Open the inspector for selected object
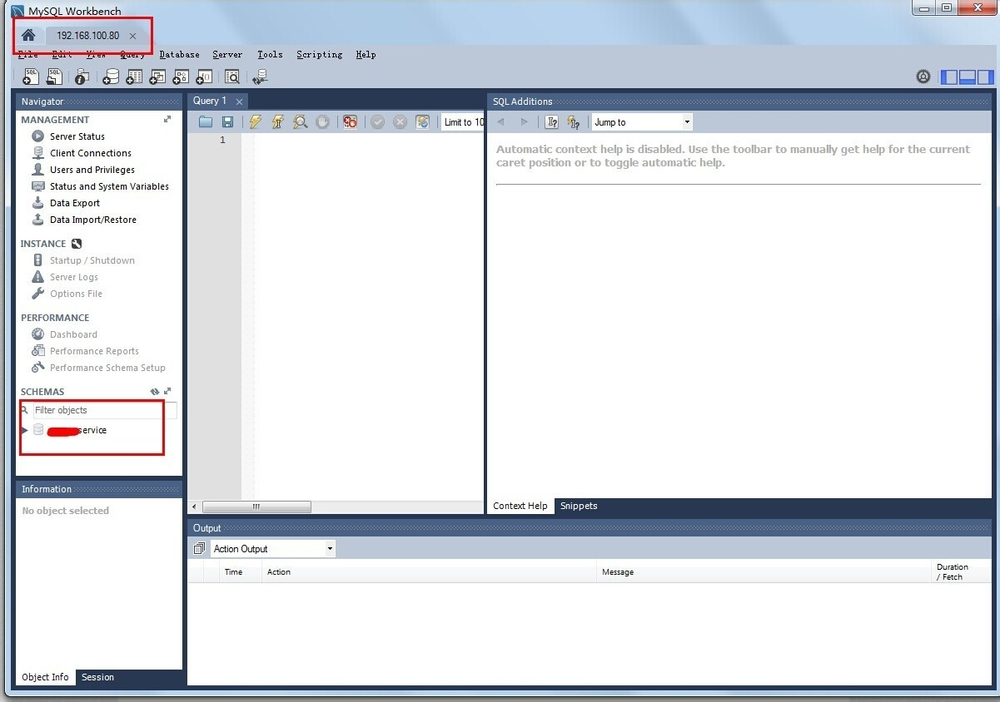The height and width of the screenshot is (702, 1000). point(82,77)
